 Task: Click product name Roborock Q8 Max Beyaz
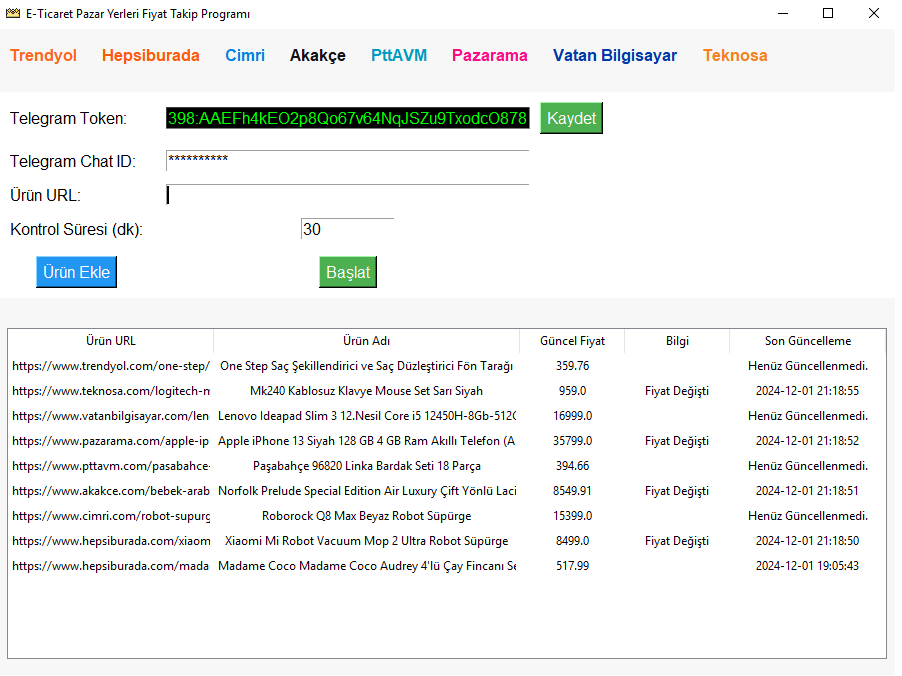366,516
